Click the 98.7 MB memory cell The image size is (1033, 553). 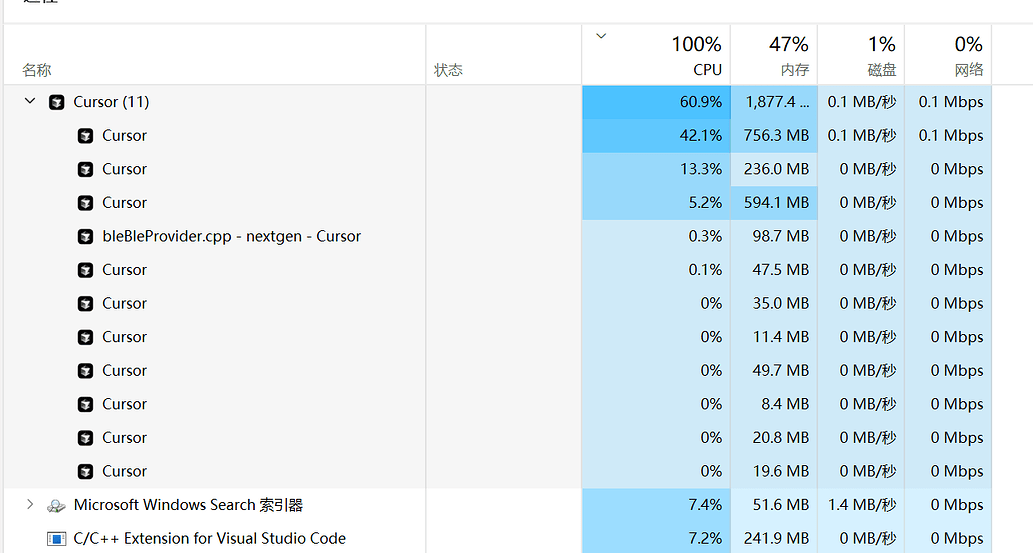pos(774,237)
